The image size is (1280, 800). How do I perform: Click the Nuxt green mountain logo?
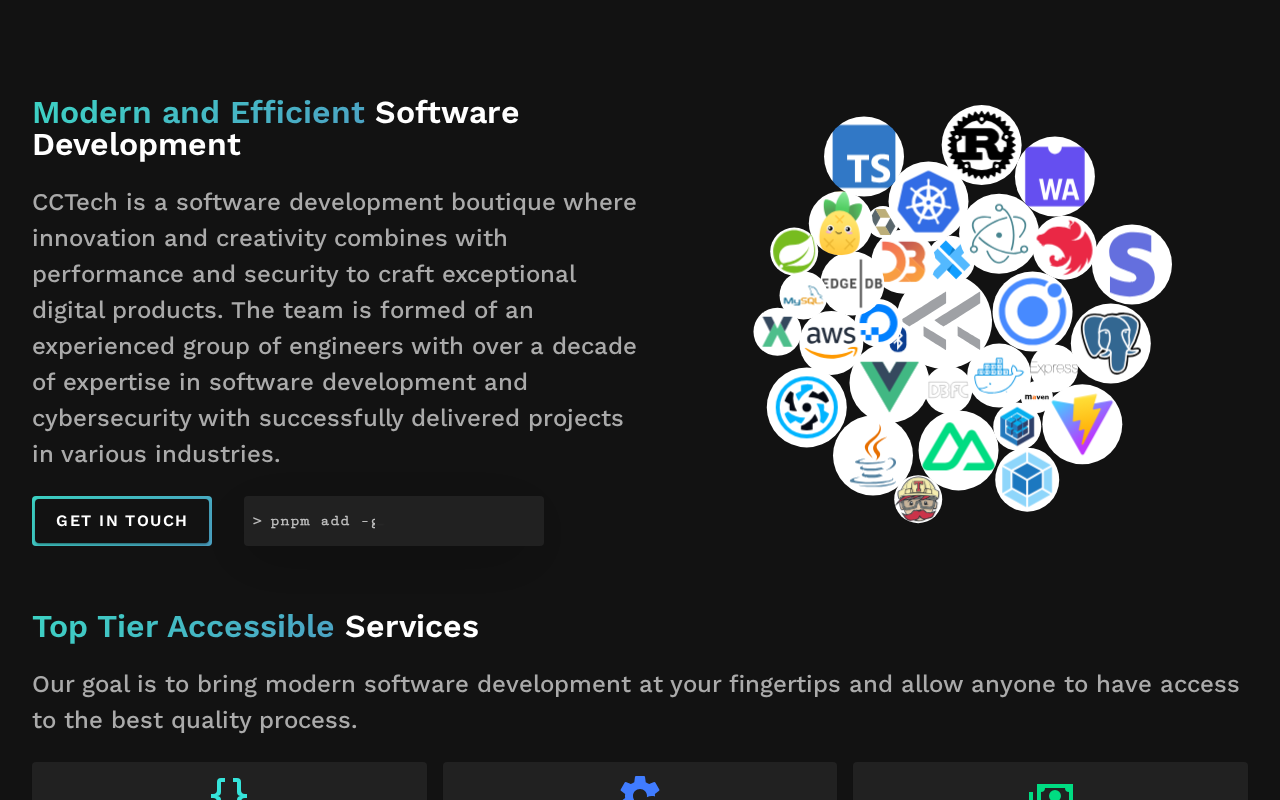(x=958, y=450)
